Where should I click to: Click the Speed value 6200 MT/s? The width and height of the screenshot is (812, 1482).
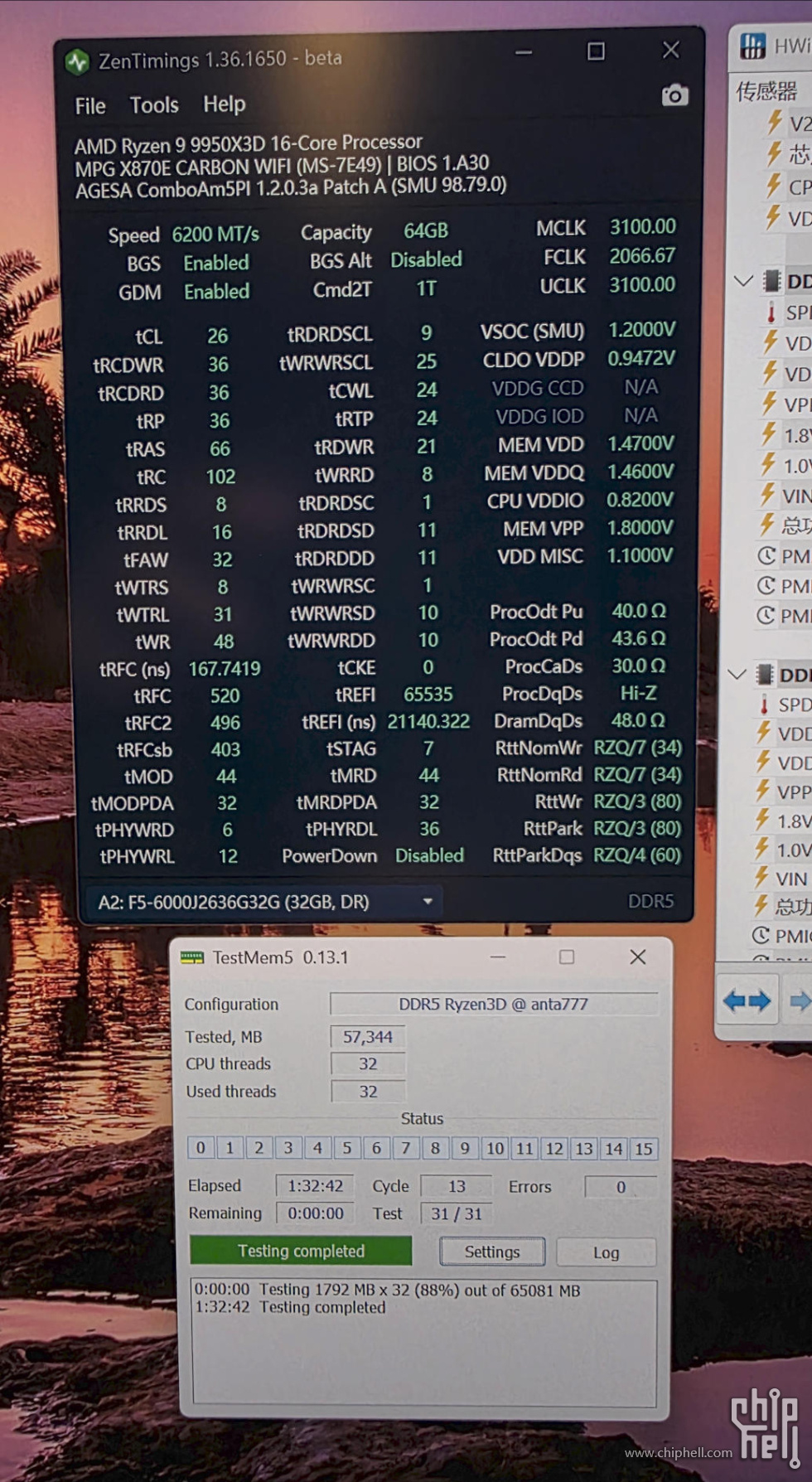[x=215, y=235]
